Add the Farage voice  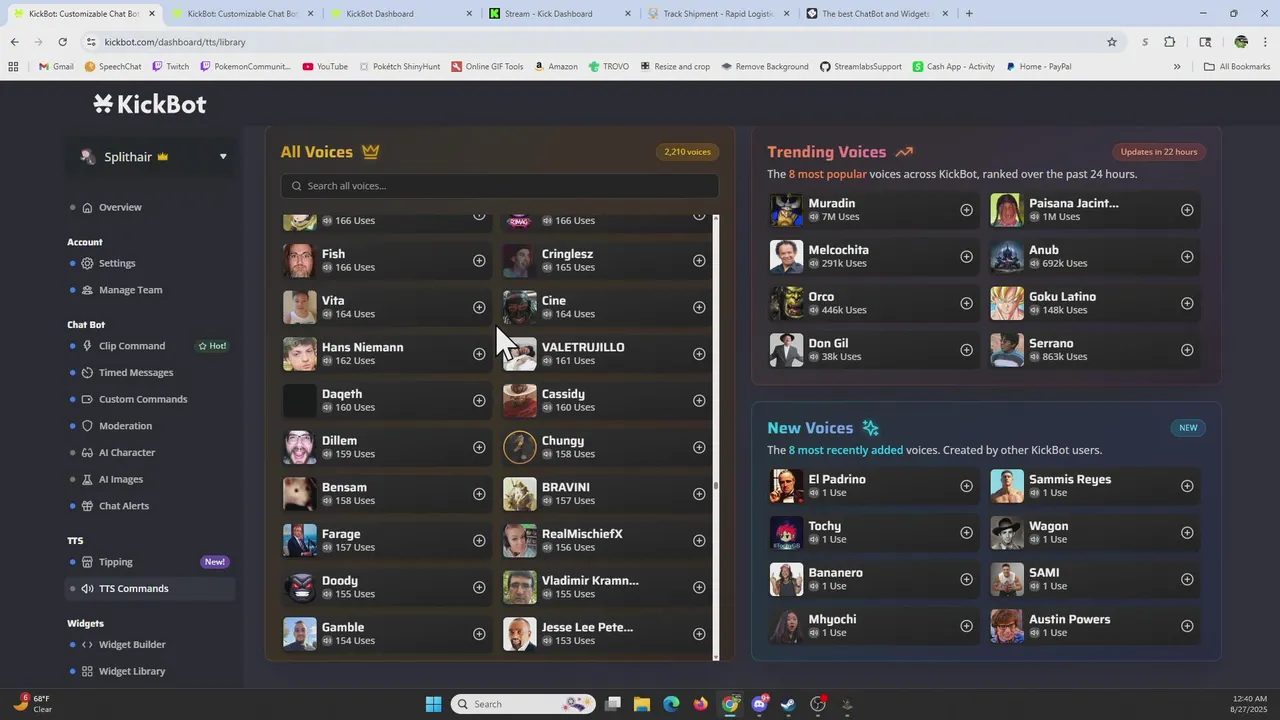pyautogui.click(x=479, y=540)
